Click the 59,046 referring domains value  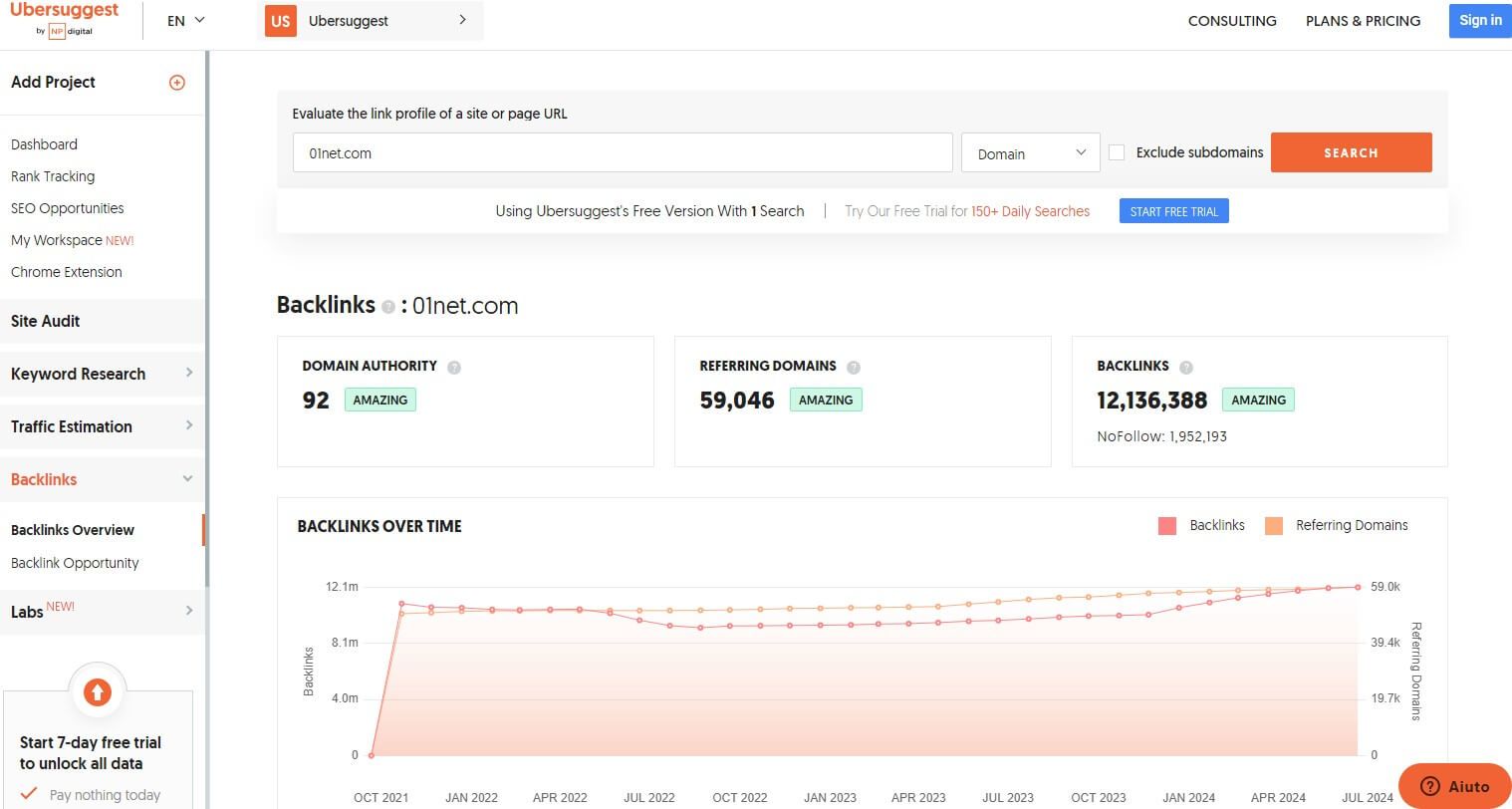click(x=737, y=401)
